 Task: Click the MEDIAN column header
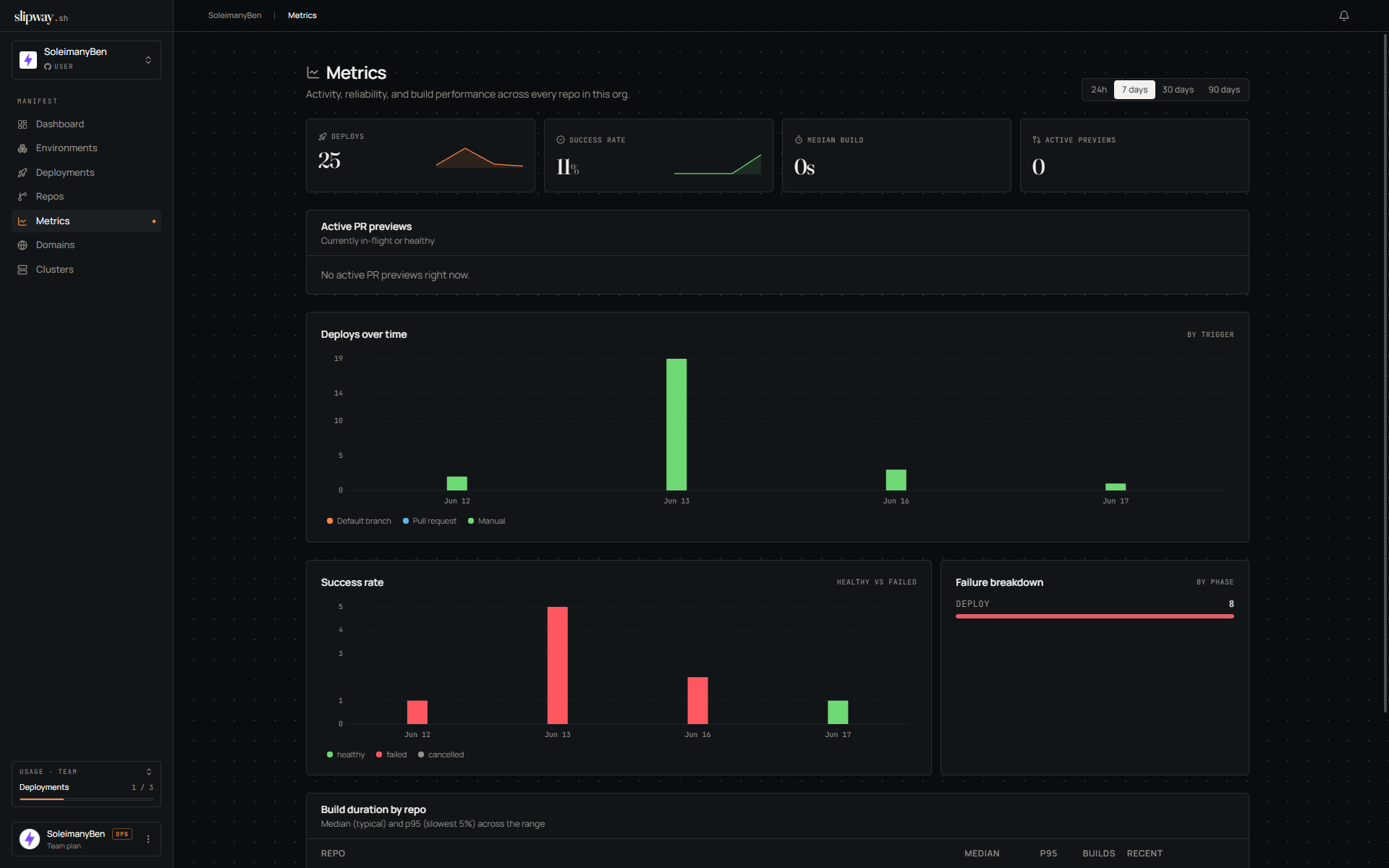(x=982, y=854)
